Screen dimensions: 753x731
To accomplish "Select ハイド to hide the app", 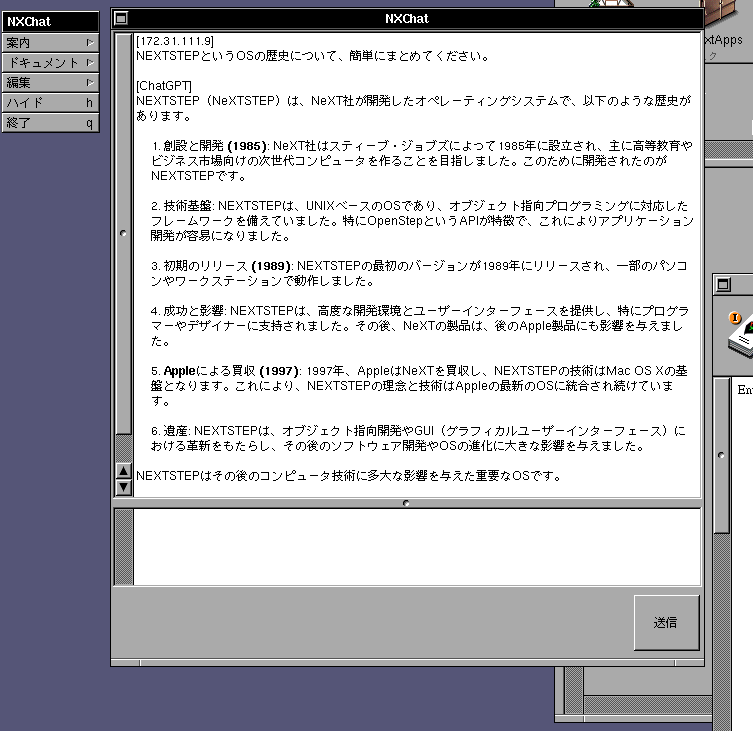I will (50, 102).
